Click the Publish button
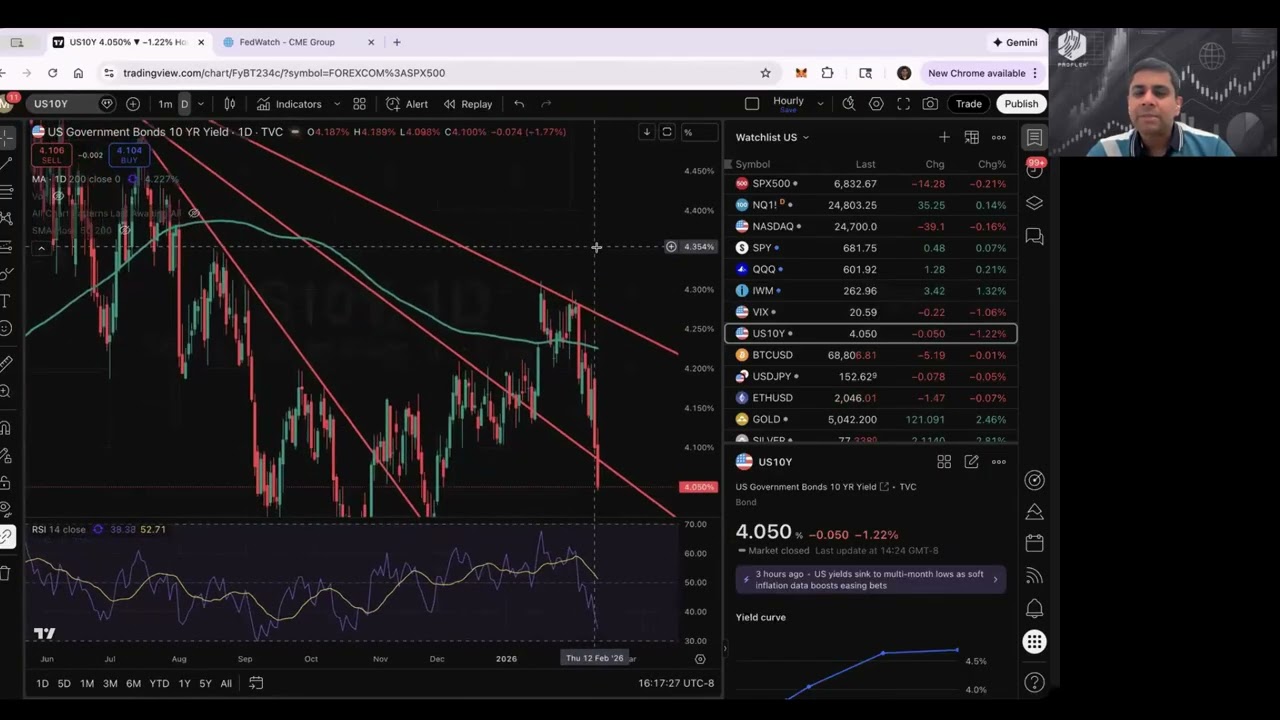Viewport: 1280px width, 720px height. click(1021, 104)
